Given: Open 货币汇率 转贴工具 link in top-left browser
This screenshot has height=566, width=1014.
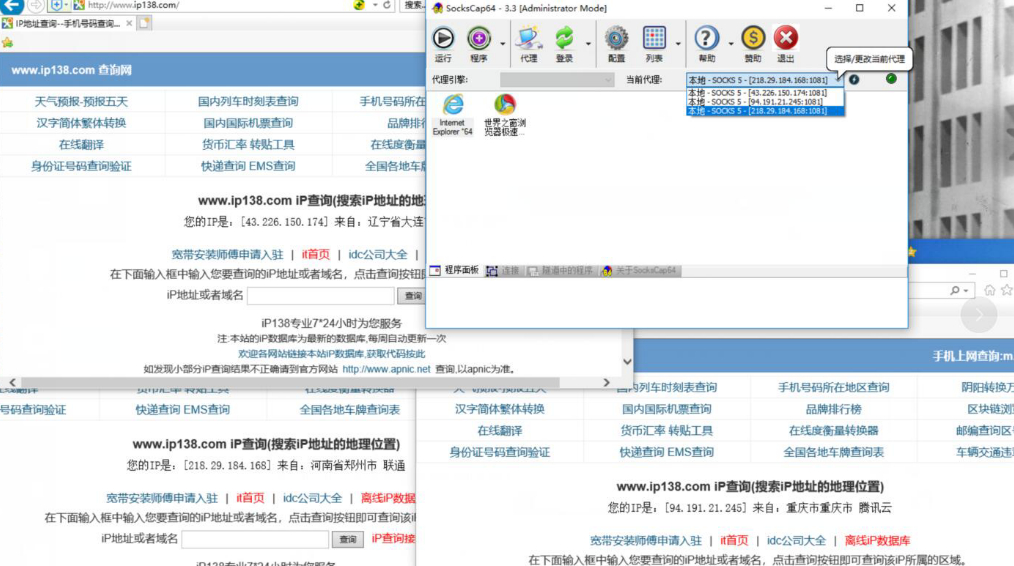Looking at the screenshot, I should coord(248,145).
